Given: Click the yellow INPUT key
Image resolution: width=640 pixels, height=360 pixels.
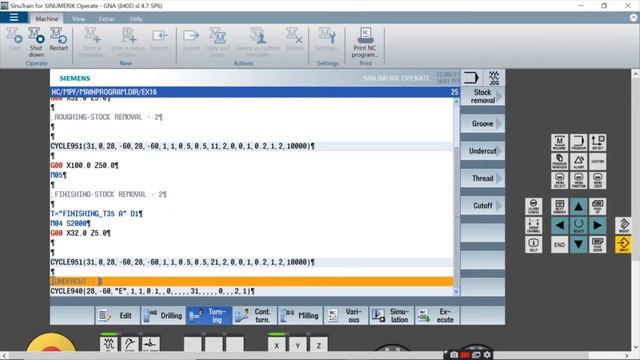Looking at the screenshot, I should [x=624, y=244].
